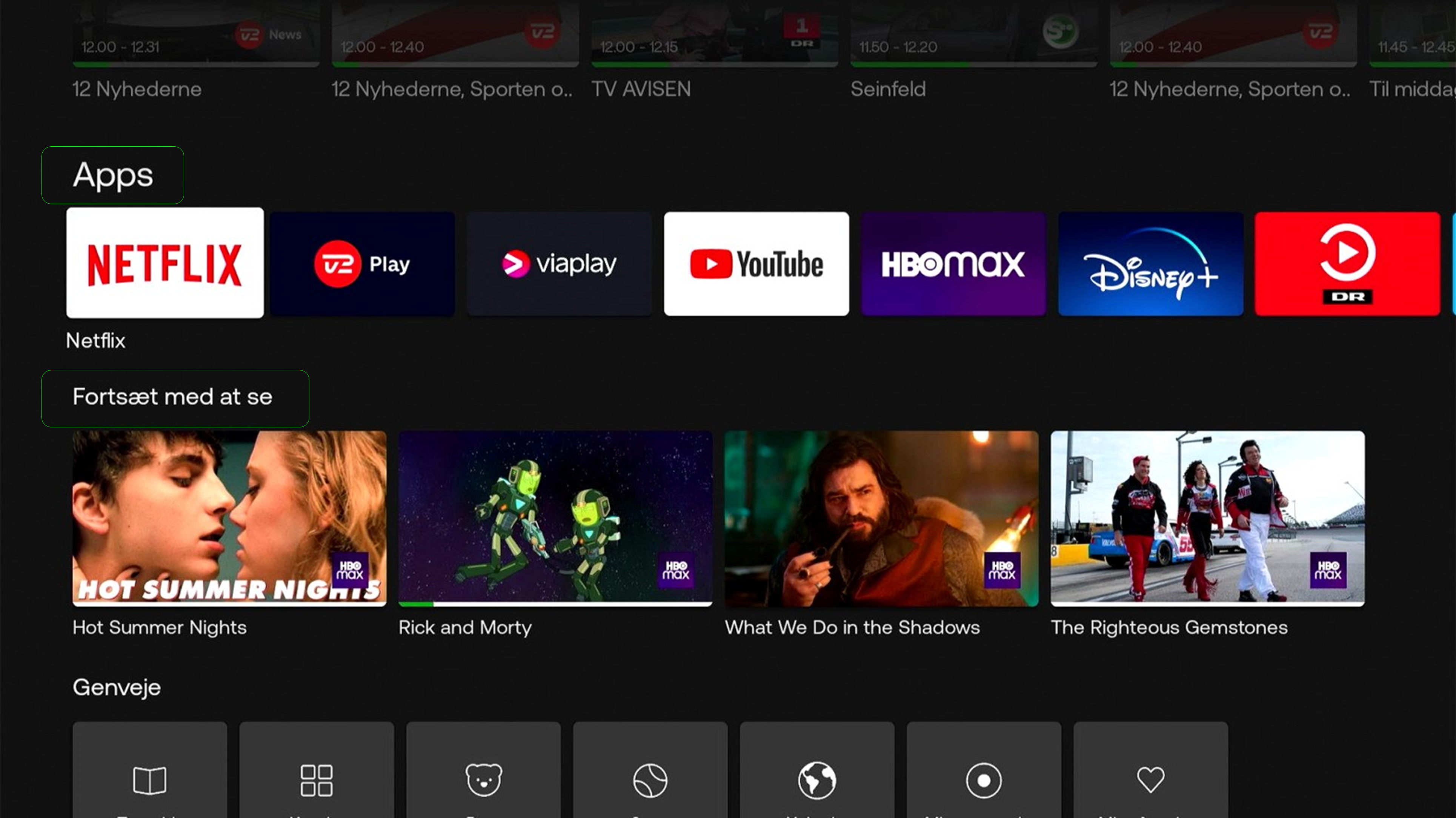Open the Viaplay app tile
The image size is (1456, 818).
click(x=559, y=264)
